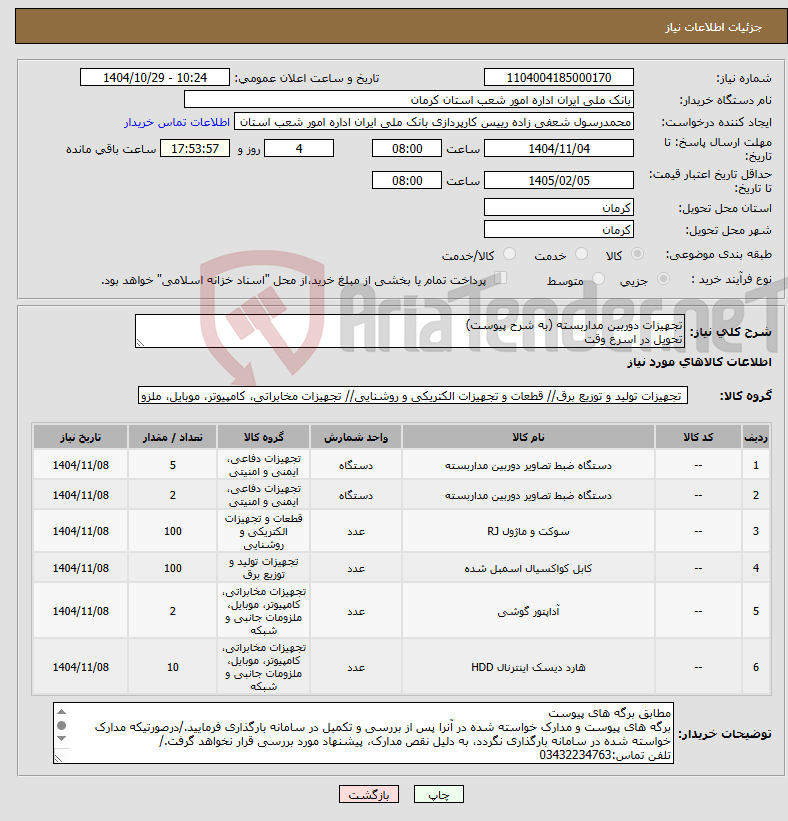Click quantity 10 in HDD row
The image size is (788, 821).
pyautogui.click(x=173, y=667)
